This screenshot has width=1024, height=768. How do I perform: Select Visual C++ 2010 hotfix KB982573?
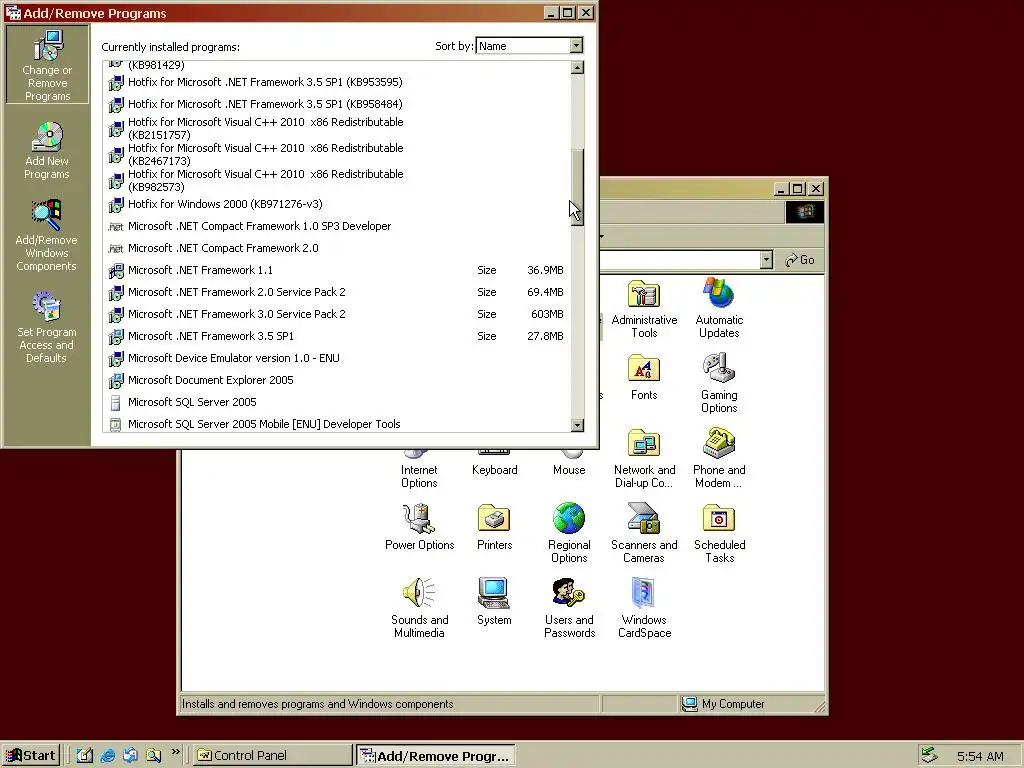337,180
